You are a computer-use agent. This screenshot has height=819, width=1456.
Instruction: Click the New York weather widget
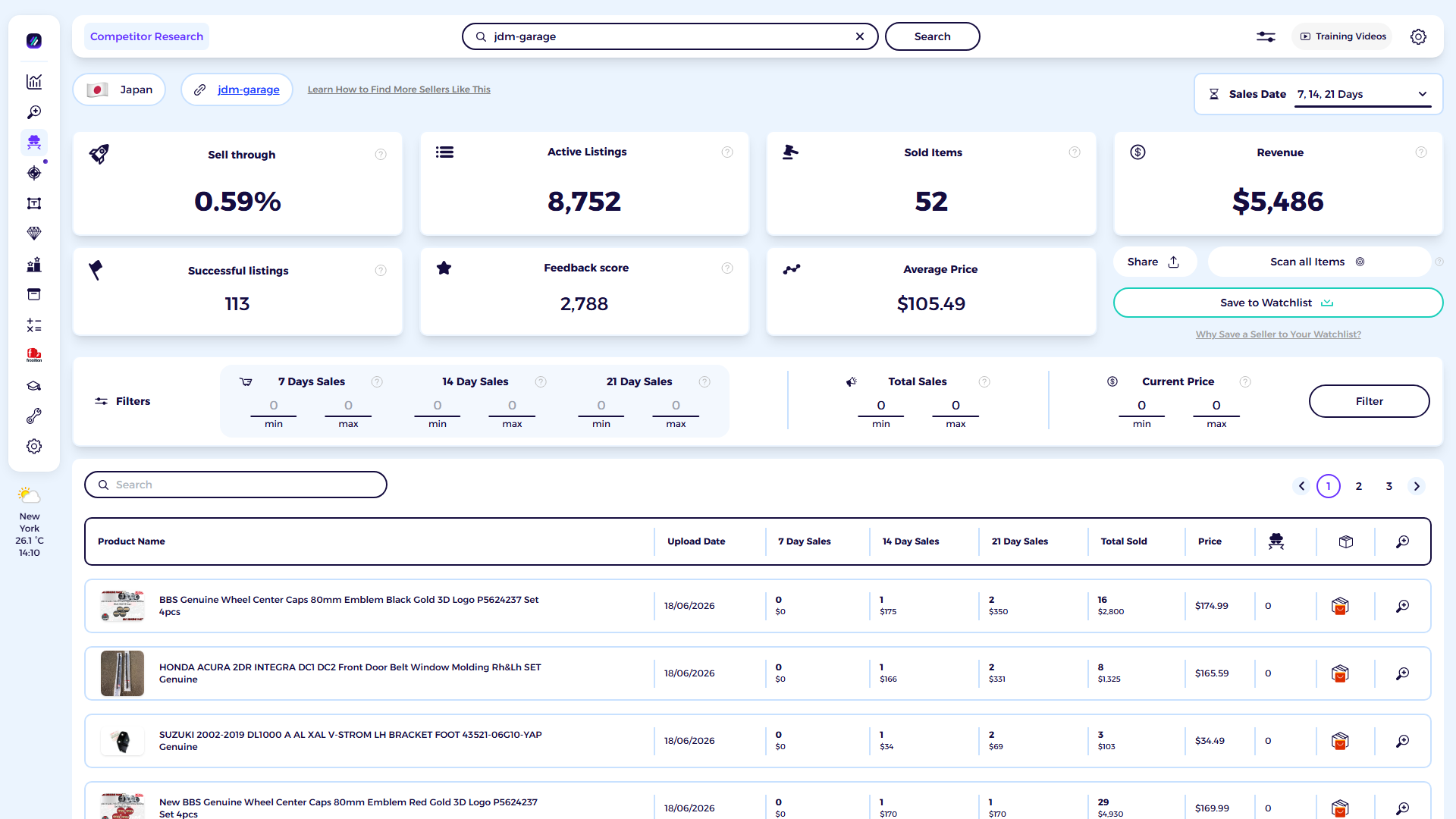pyautogui.click(x=30, y=522)
